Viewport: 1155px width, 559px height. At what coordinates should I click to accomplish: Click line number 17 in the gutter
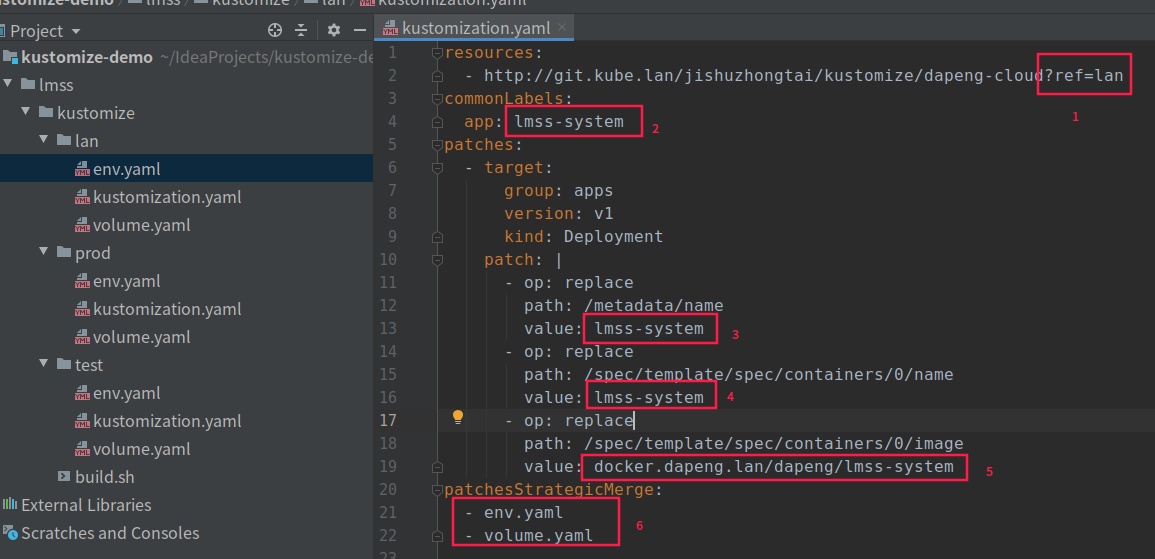click(387, 421)
